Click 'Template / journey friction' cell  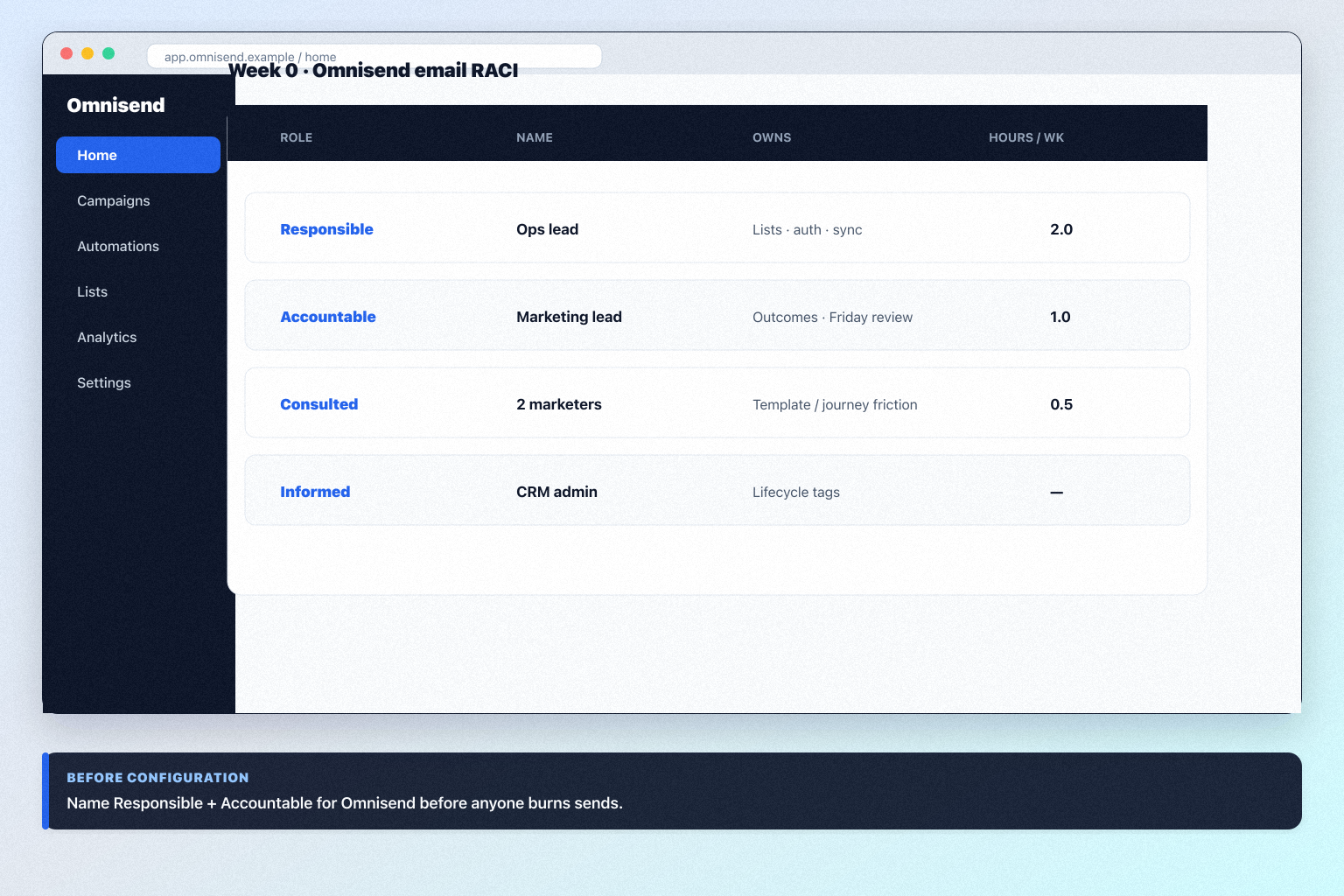click(835, 405)
